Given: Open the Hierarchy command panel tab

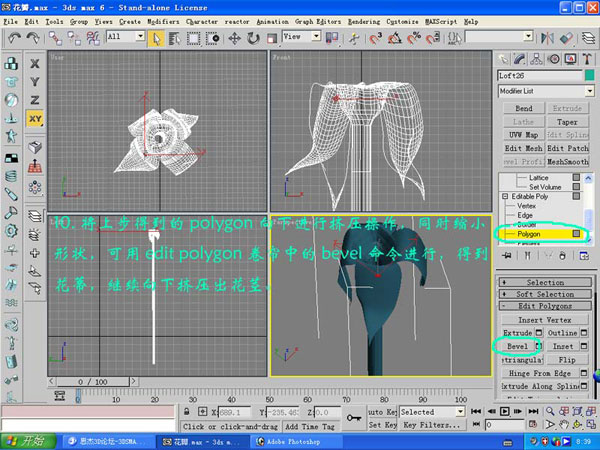Looking at the screenshot, I should click(536, 59).
